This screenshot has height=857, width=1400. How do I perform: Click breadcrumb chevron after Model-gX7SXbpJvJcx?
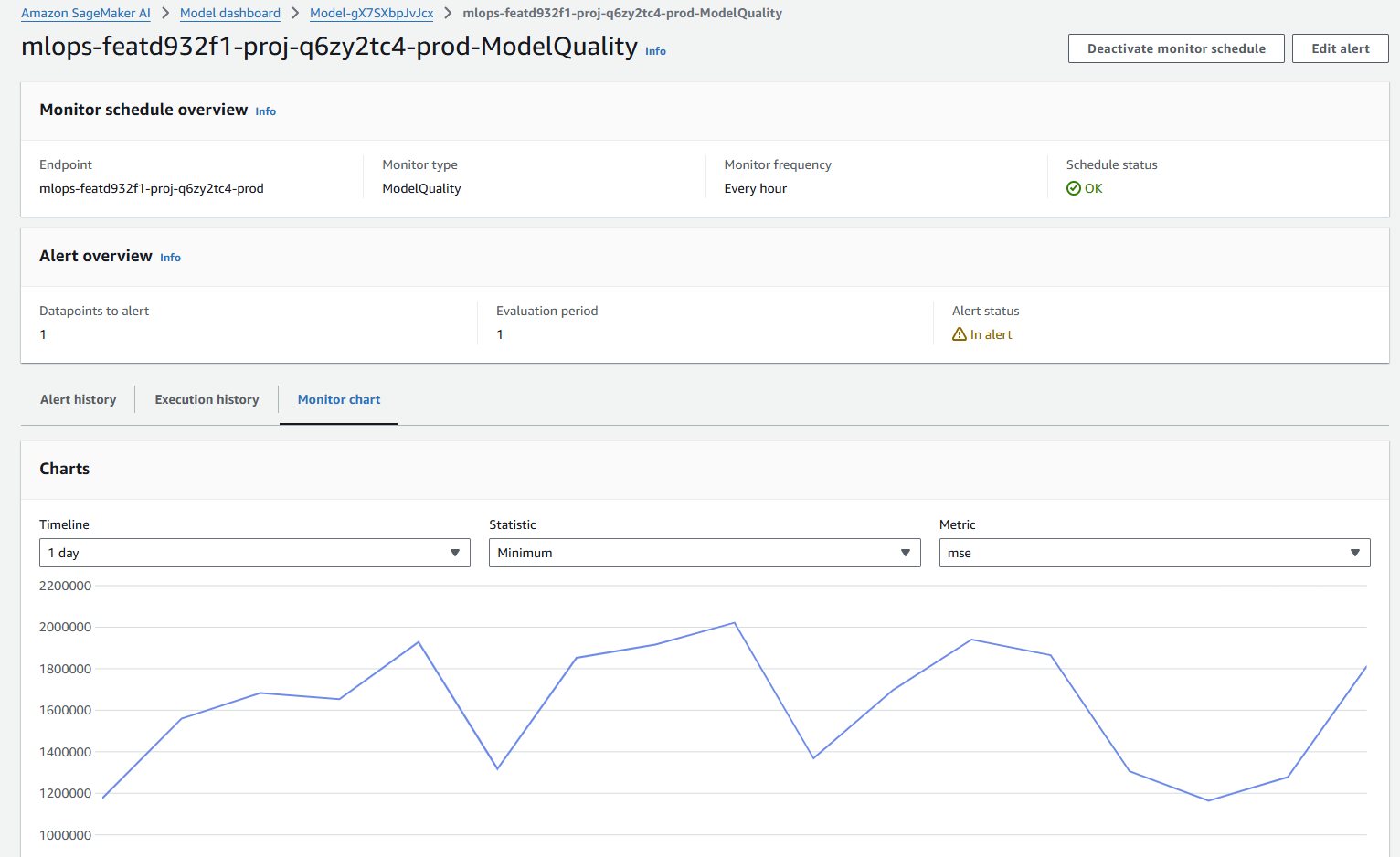coord(449,14)
